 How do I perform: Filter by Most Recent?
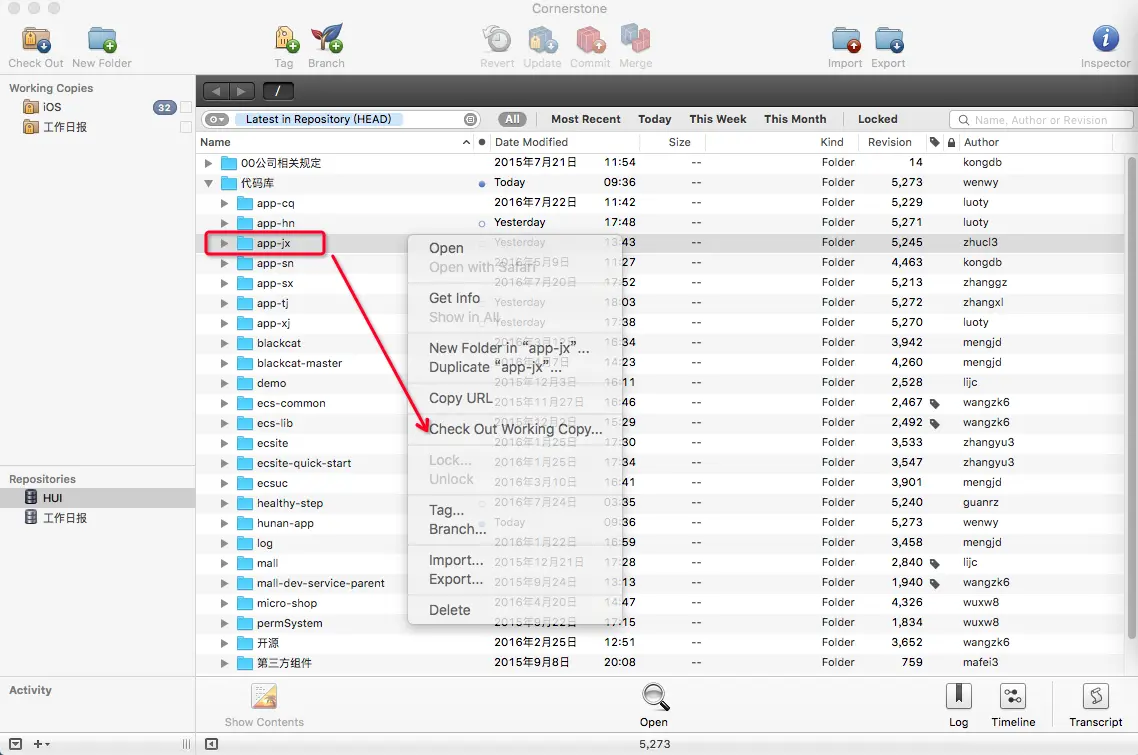click(x=586, y=119)
